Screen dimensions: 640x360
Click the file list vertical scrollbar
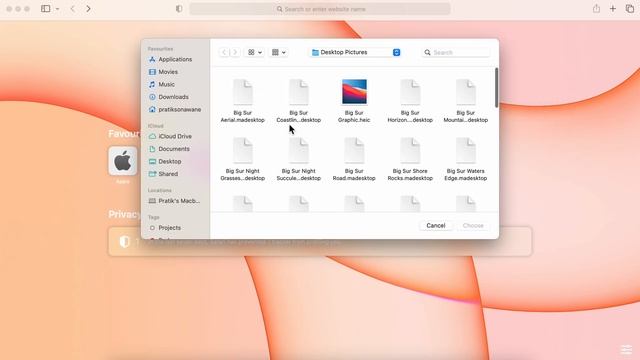[x=496, y=88]
